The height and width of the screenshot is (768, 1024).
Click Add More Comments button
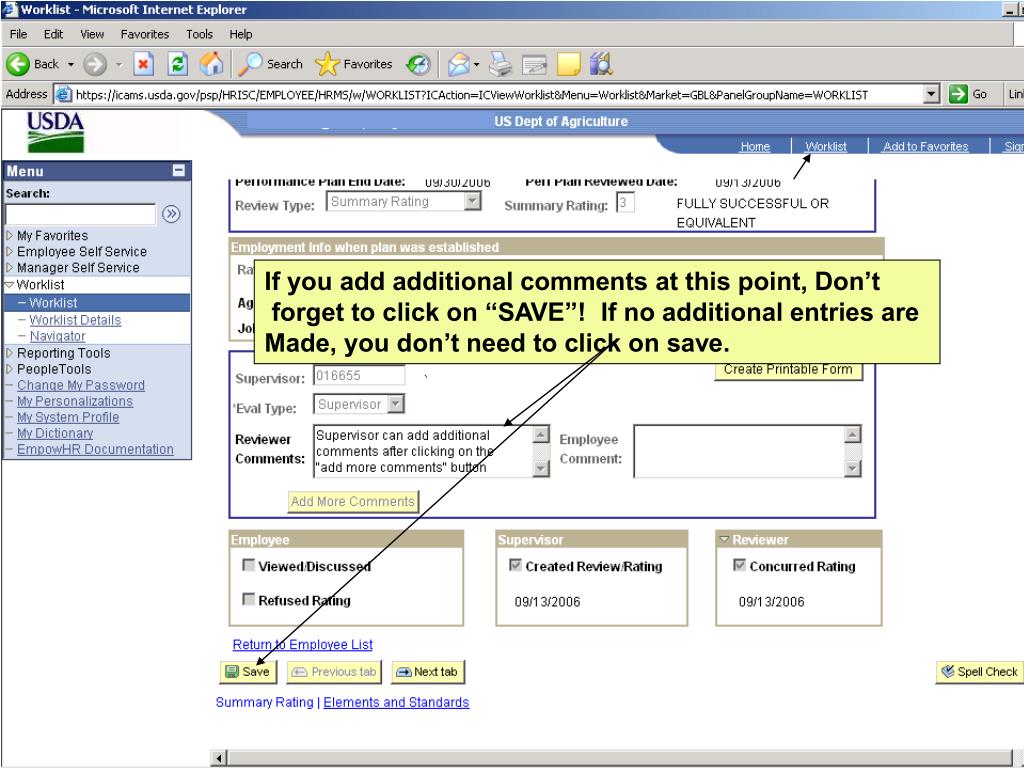click(353, 502)
